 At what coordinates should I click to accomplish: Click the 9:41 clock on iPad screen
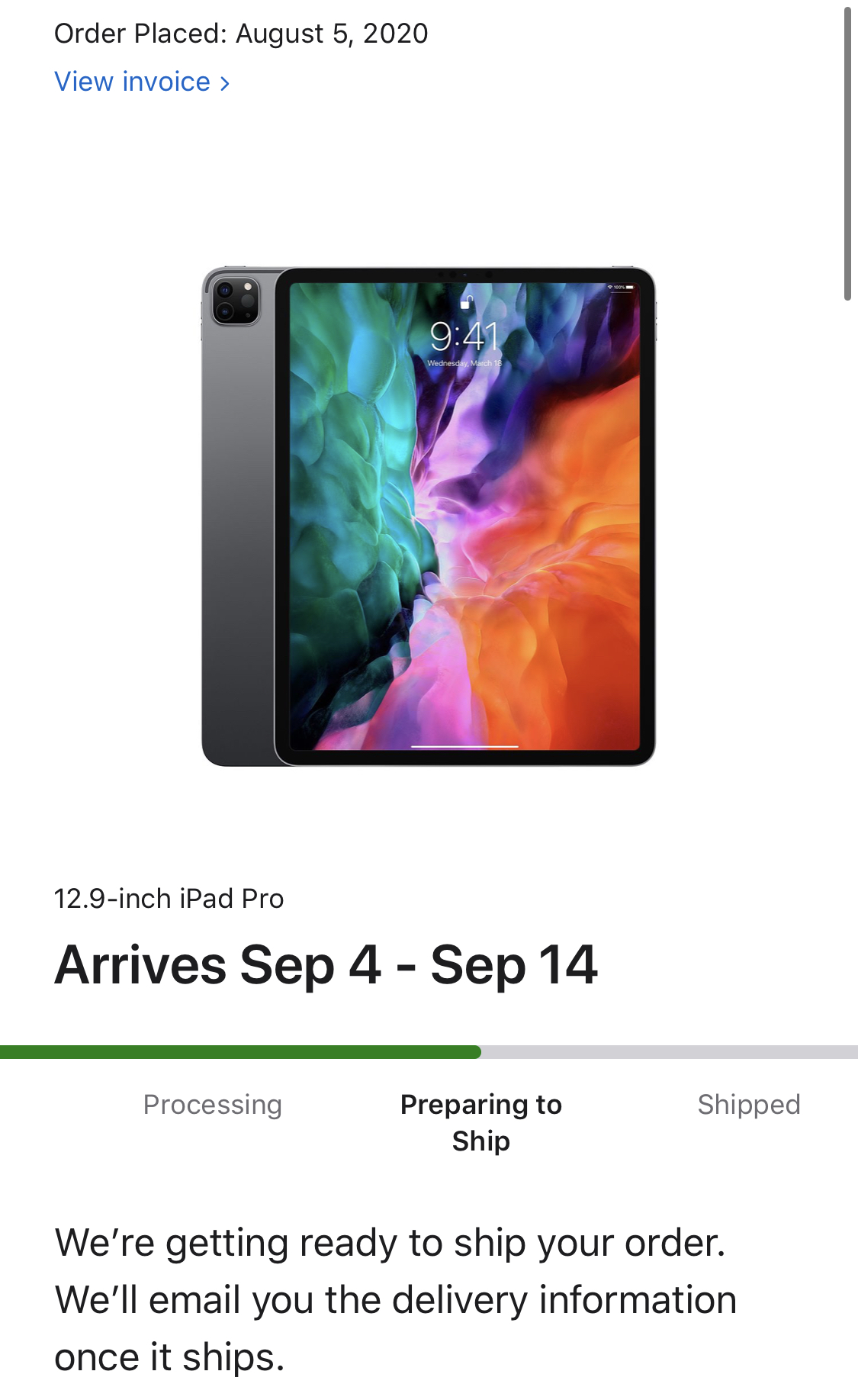coord(464,336)
